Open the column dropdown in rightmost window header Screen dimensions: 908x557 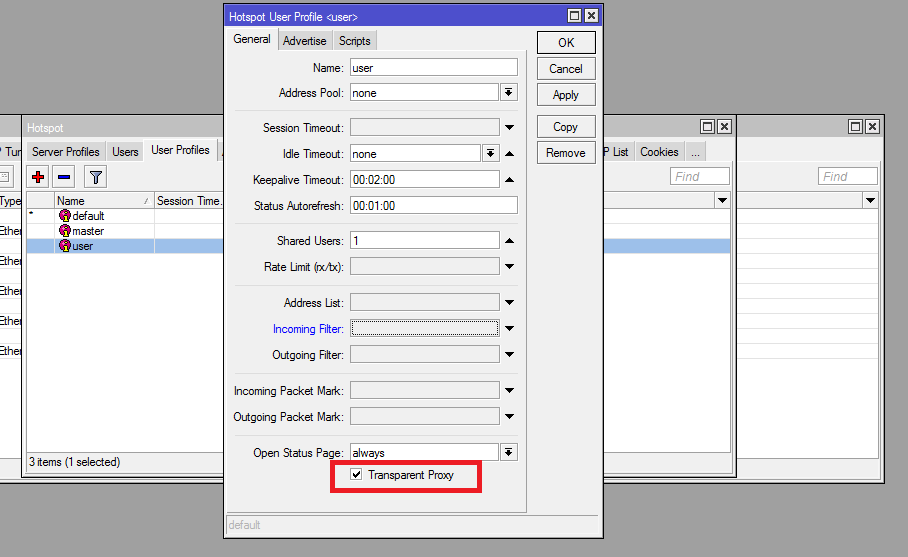tap(870, 200)
